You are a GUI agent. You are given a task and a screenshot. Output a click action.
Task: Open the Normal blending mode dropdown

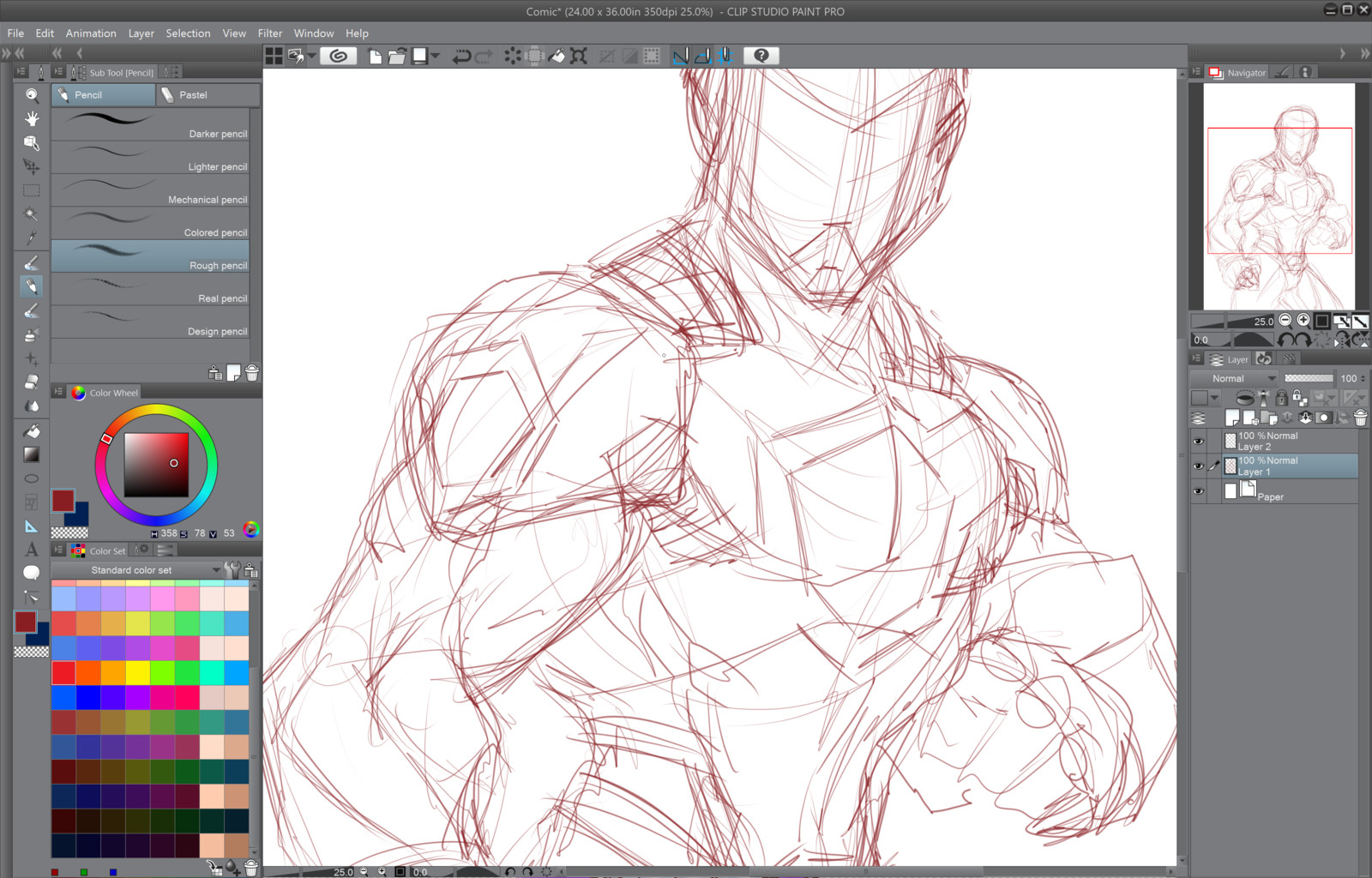(1235, 378)
